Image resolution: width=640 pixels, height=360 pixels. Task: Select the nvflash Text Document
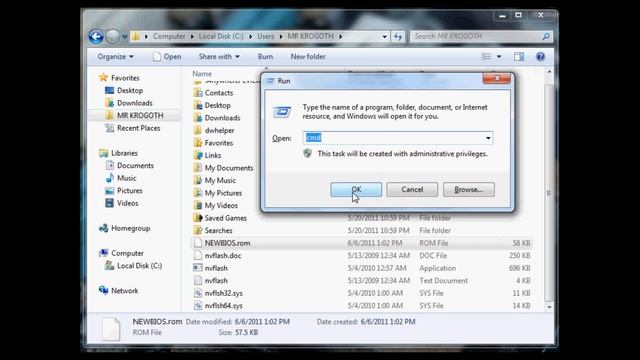(216, 281)
